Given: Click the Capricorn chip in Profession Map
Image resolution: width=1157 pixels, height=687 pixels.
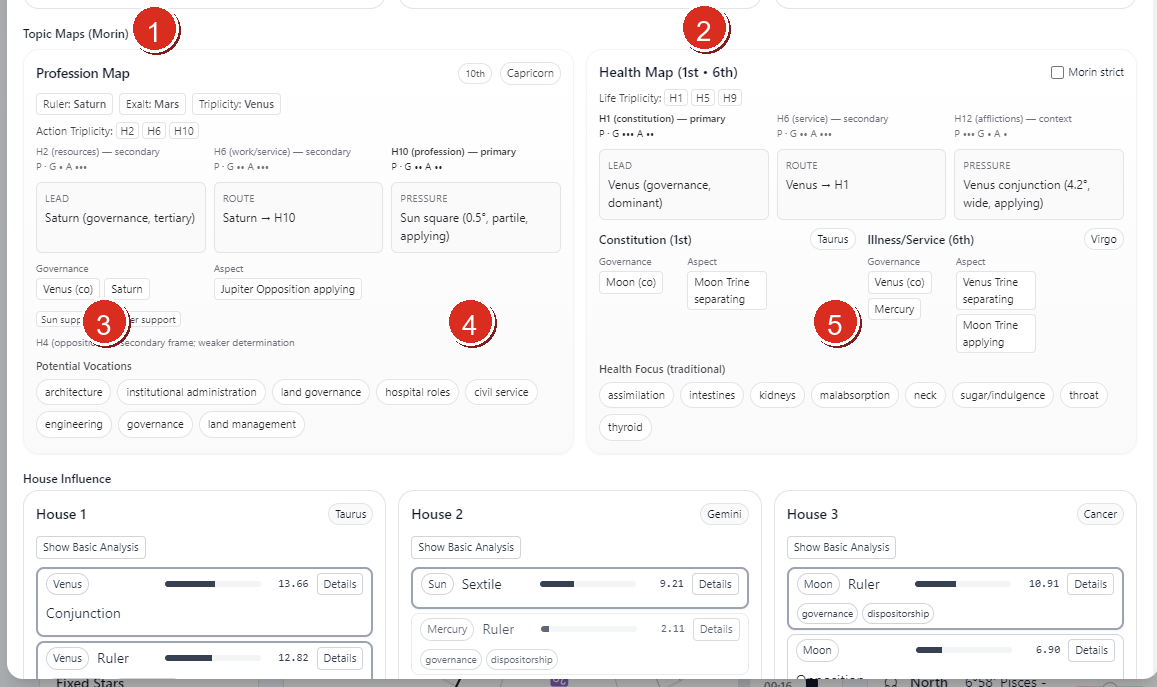Looking at the screenshot, I should click(531, 73).
